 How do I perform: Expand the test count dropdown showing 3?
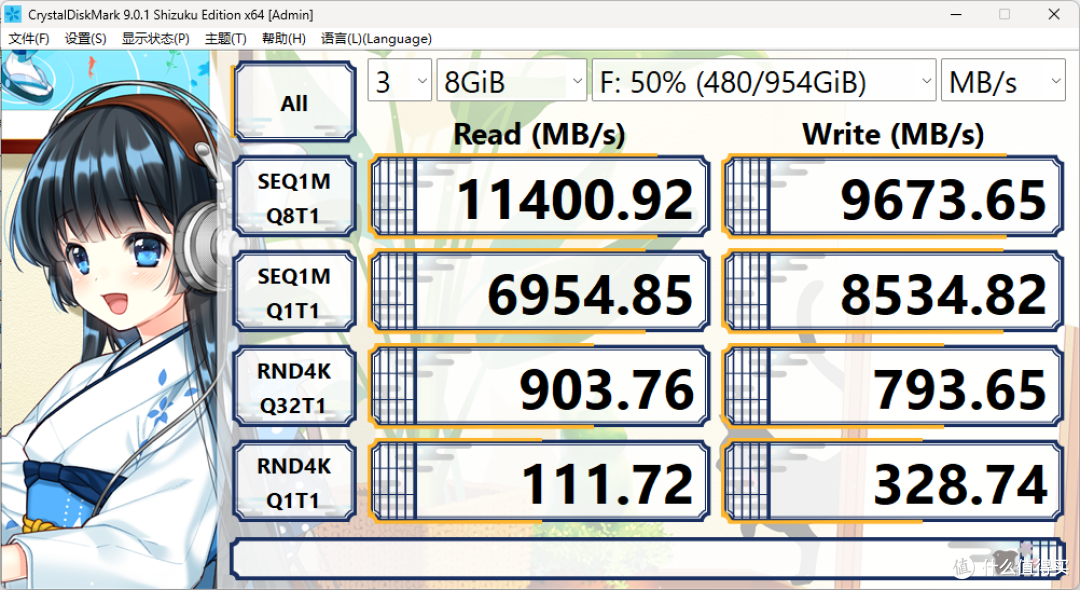tap(399, 81)
